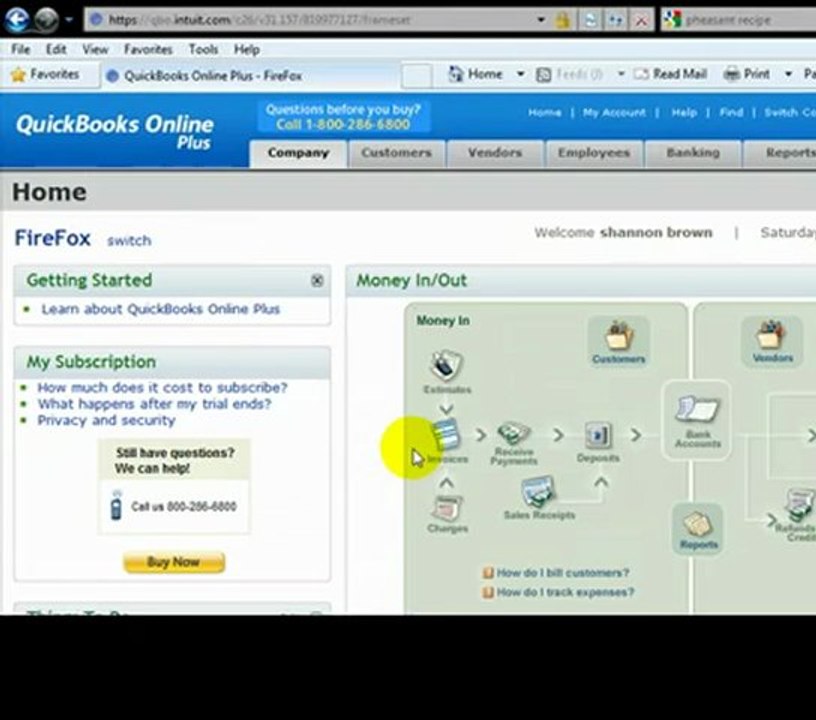Switch to the Reports tab
Image resolution: width=816 pixels, height=720 pixels.
pyautogui.click(x=781, y=153)
